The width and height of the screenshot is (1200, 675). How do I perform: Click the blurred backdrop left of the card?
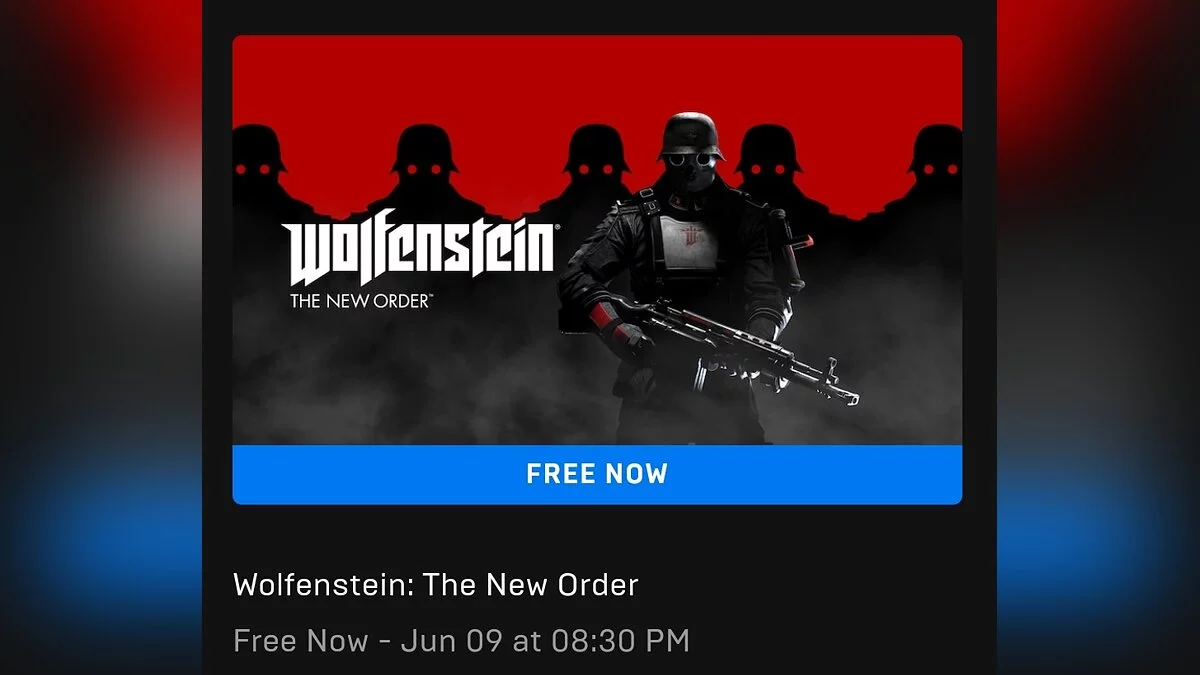pos(100,337)
